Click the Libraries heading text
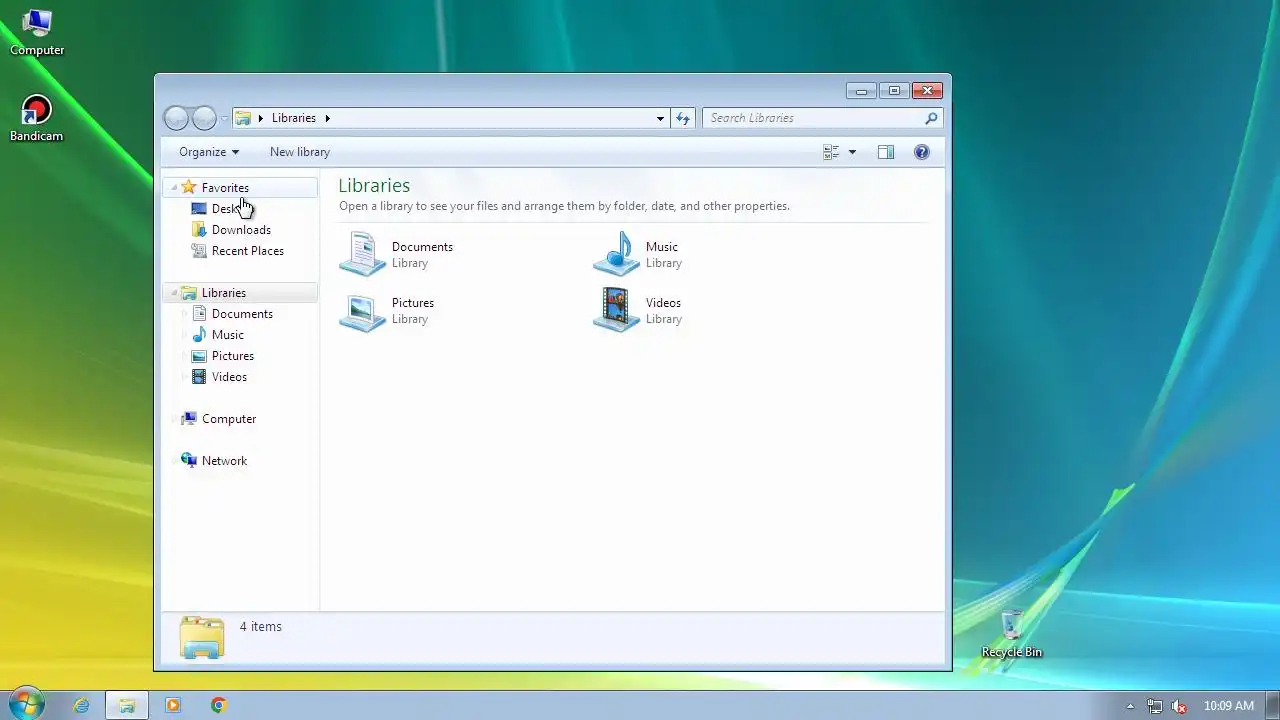This screenshot has height=720, width=1280. pos(374,185)
